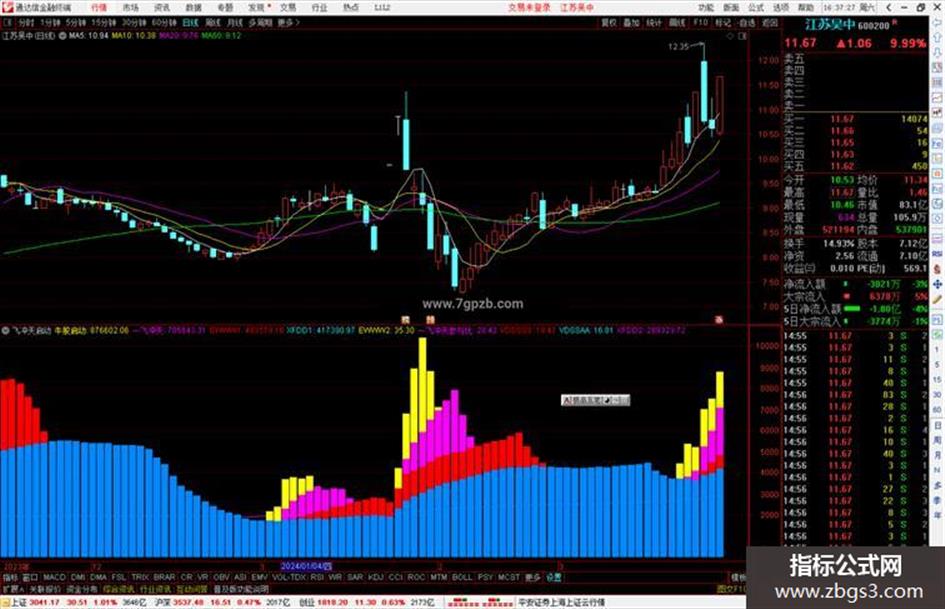Viewport: 945px width, 609px height.
Task: Click the 上证 index in status bar
Action: [18, 602]
